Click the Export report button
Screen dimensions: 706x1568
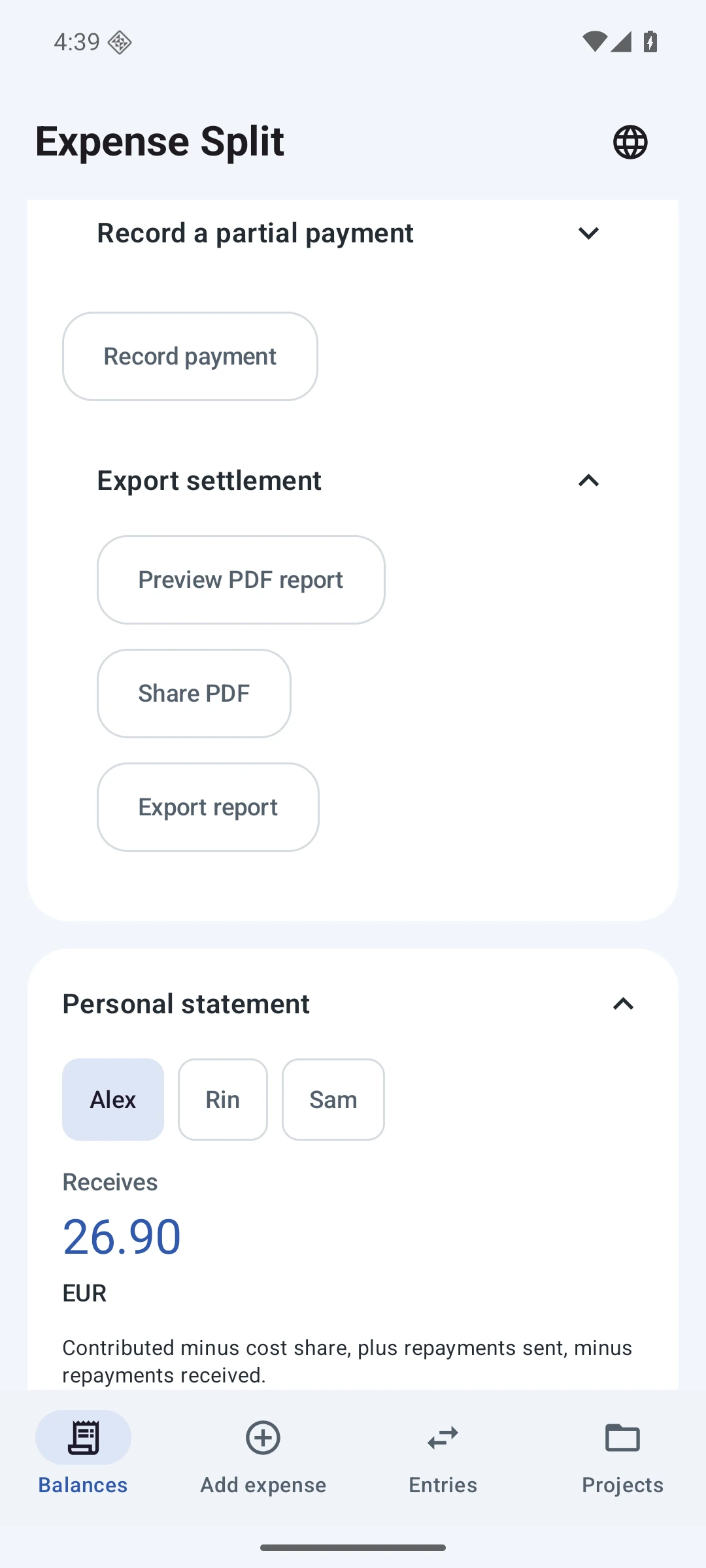(x=208, y=807)
